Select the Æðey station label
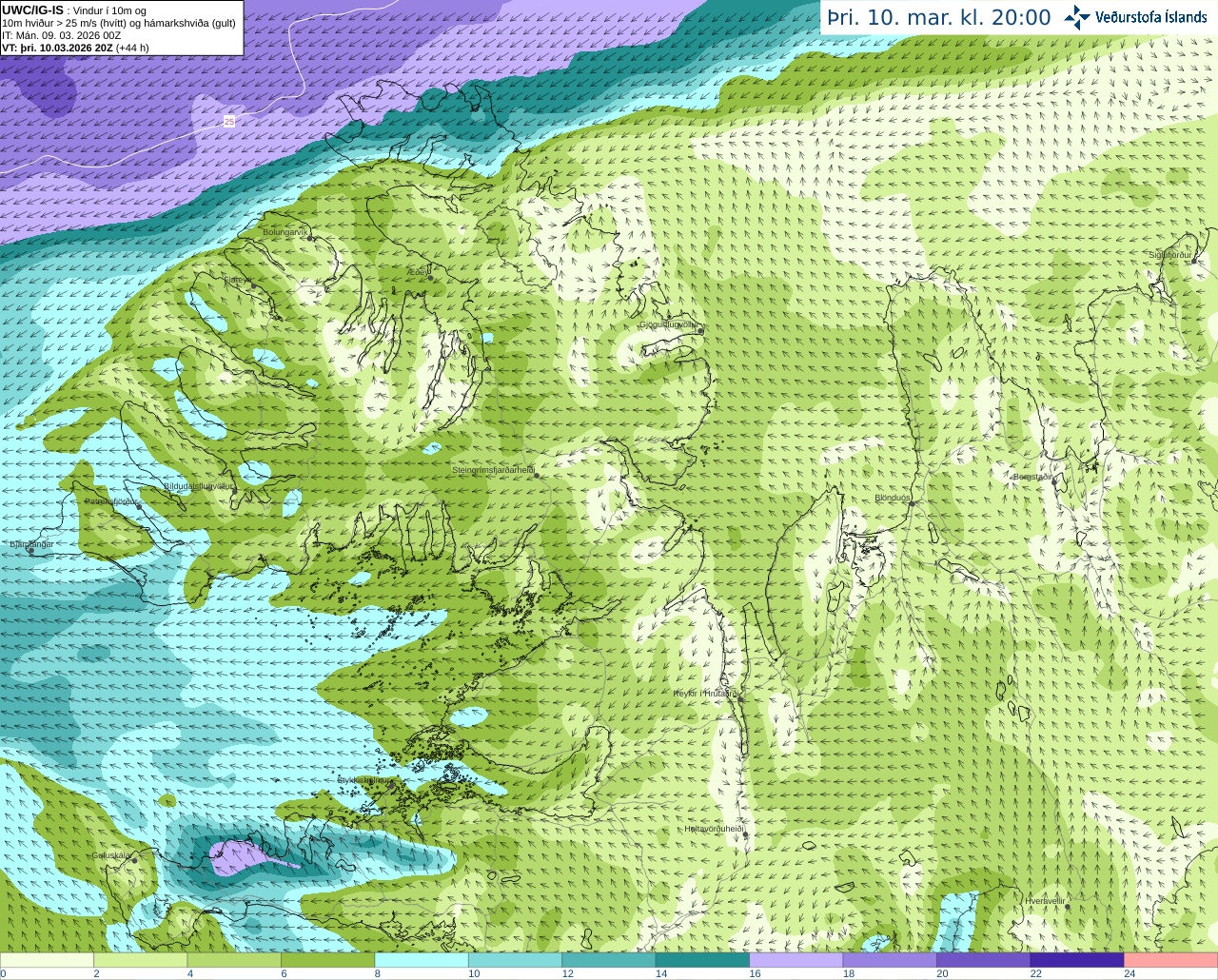This screenshot has width=1218, height=980. 420,272
